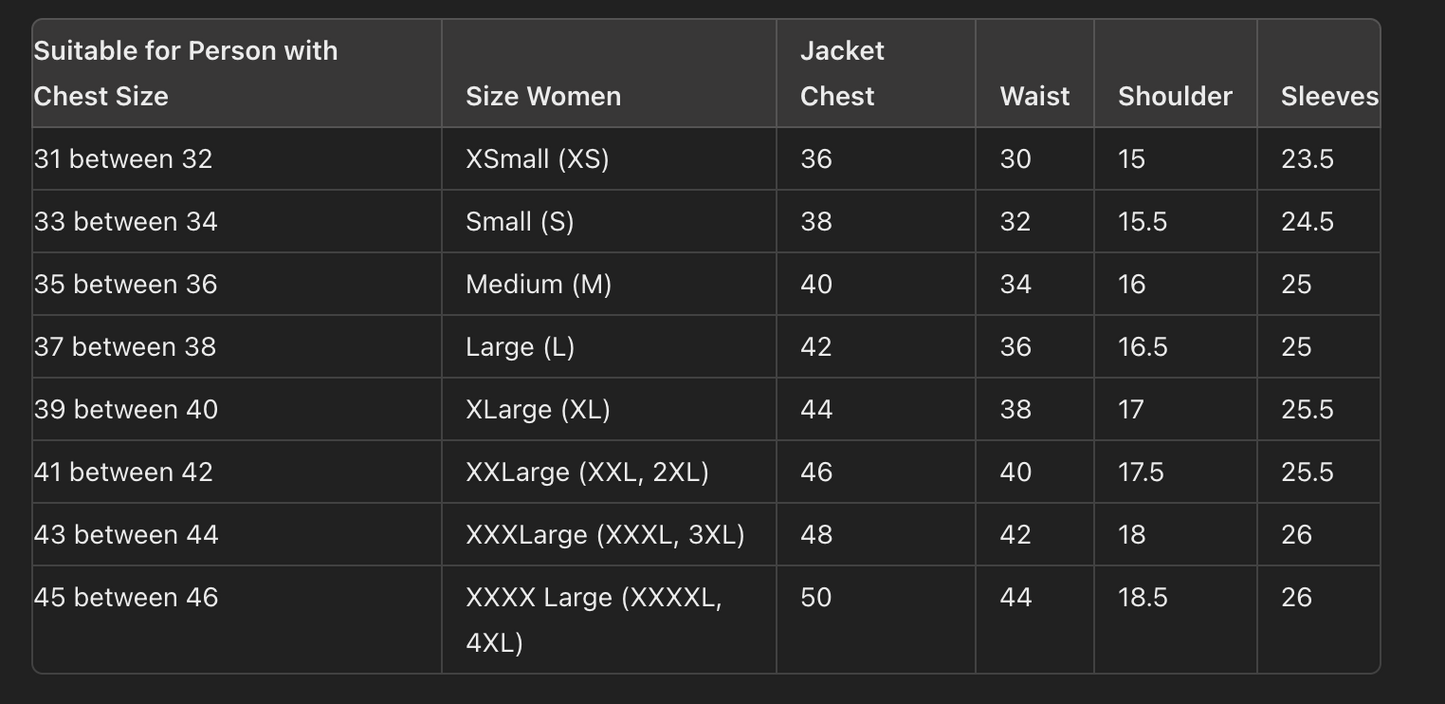Viewport: 1445px width, 704px height.
Task: Click the "31 between 32" chest size cell
Action: [123, 159]
